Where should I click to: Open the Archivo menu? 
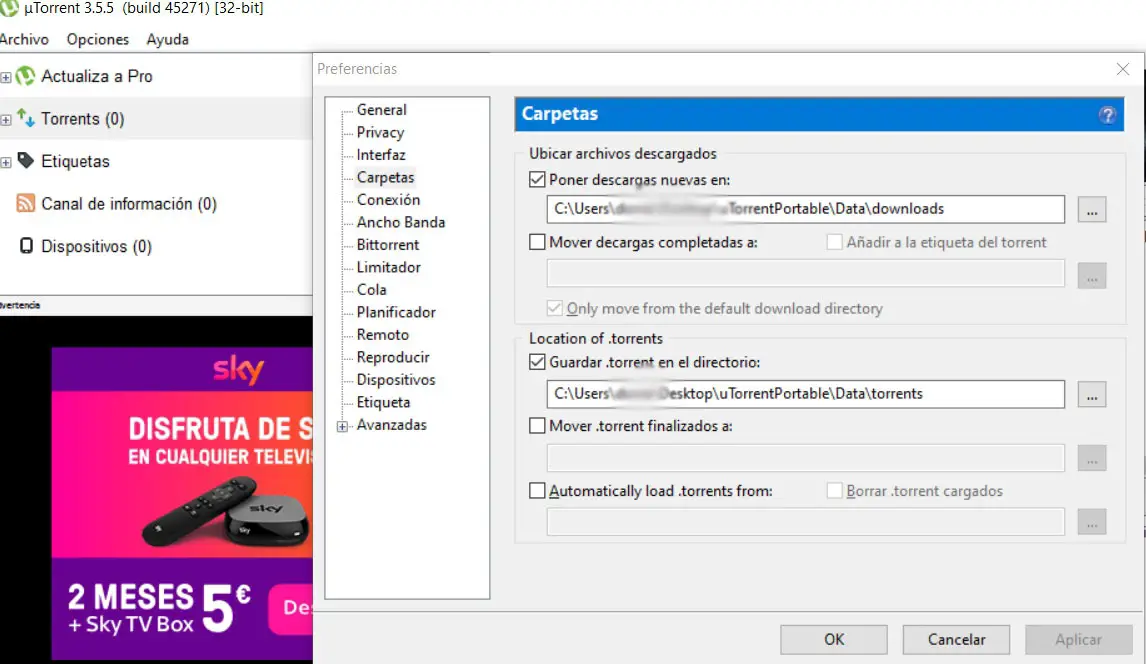[x=24, y=39]
